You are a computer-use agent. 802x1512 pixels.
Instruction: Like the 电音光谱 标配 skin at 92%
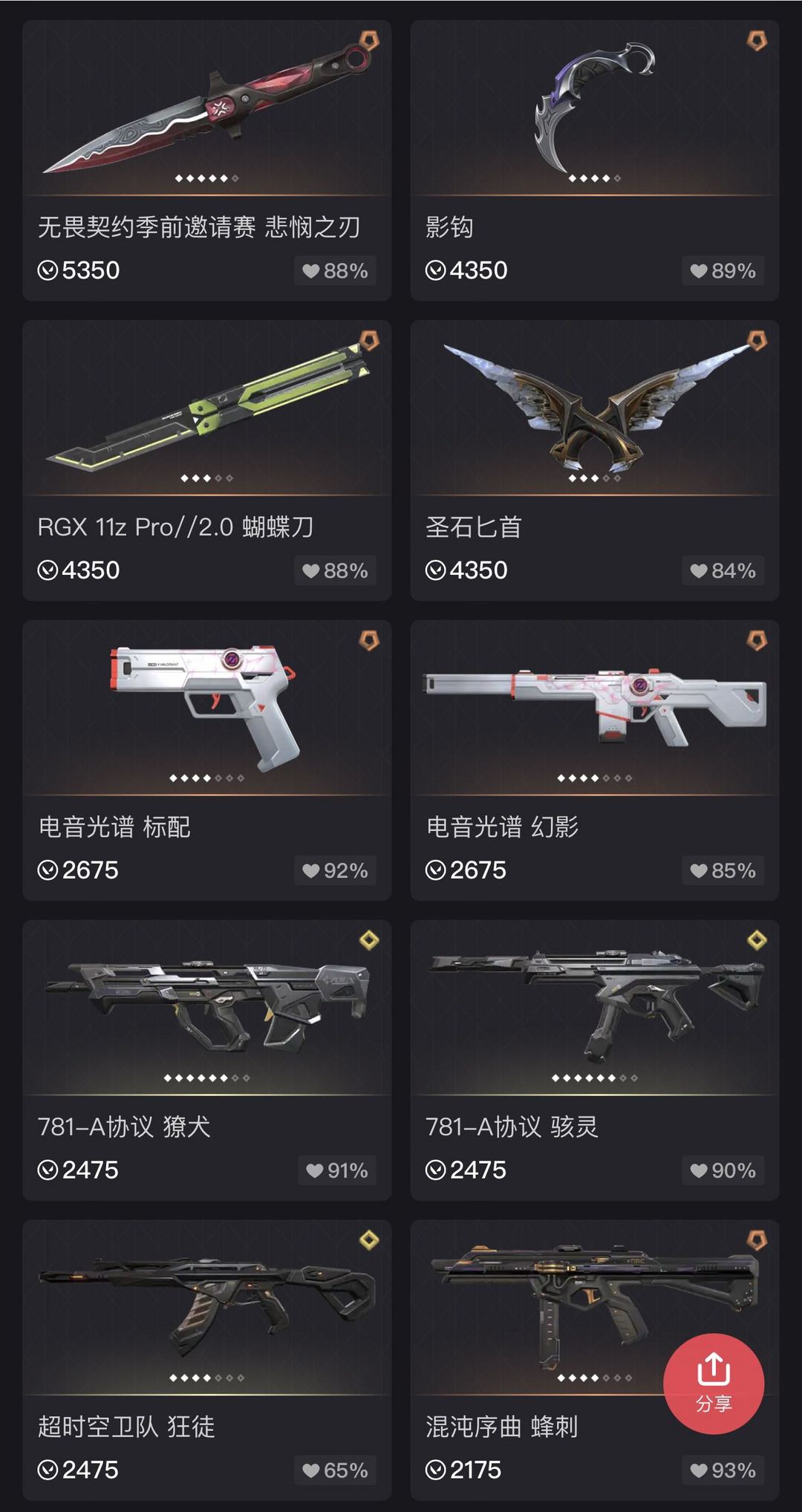pos(335,870)
